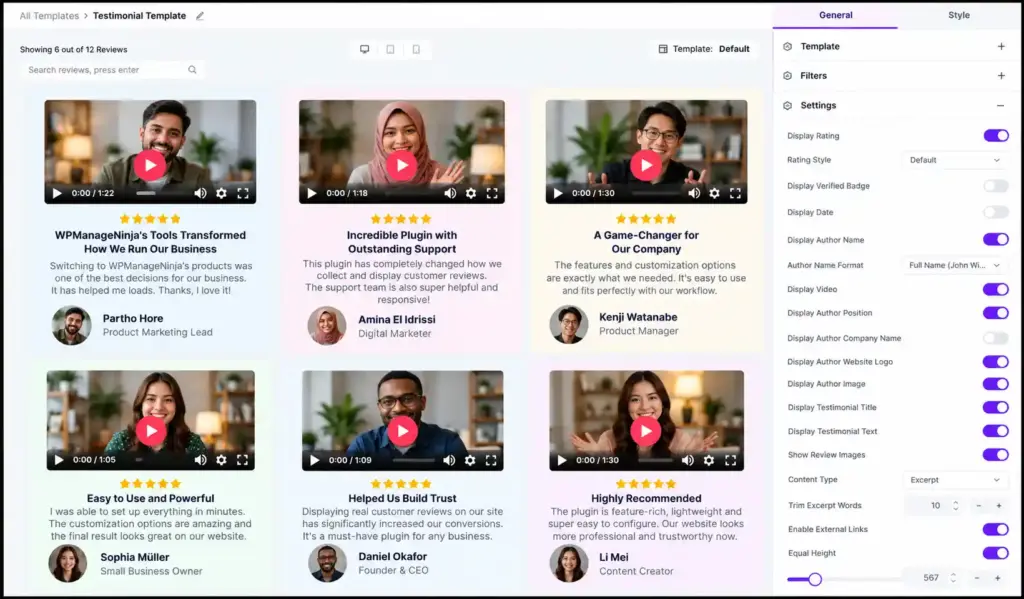Decrease Trim Excerpt Words with minus button
The width and height of the screenshot is (1024, 599).
click(x=978, y=506)
